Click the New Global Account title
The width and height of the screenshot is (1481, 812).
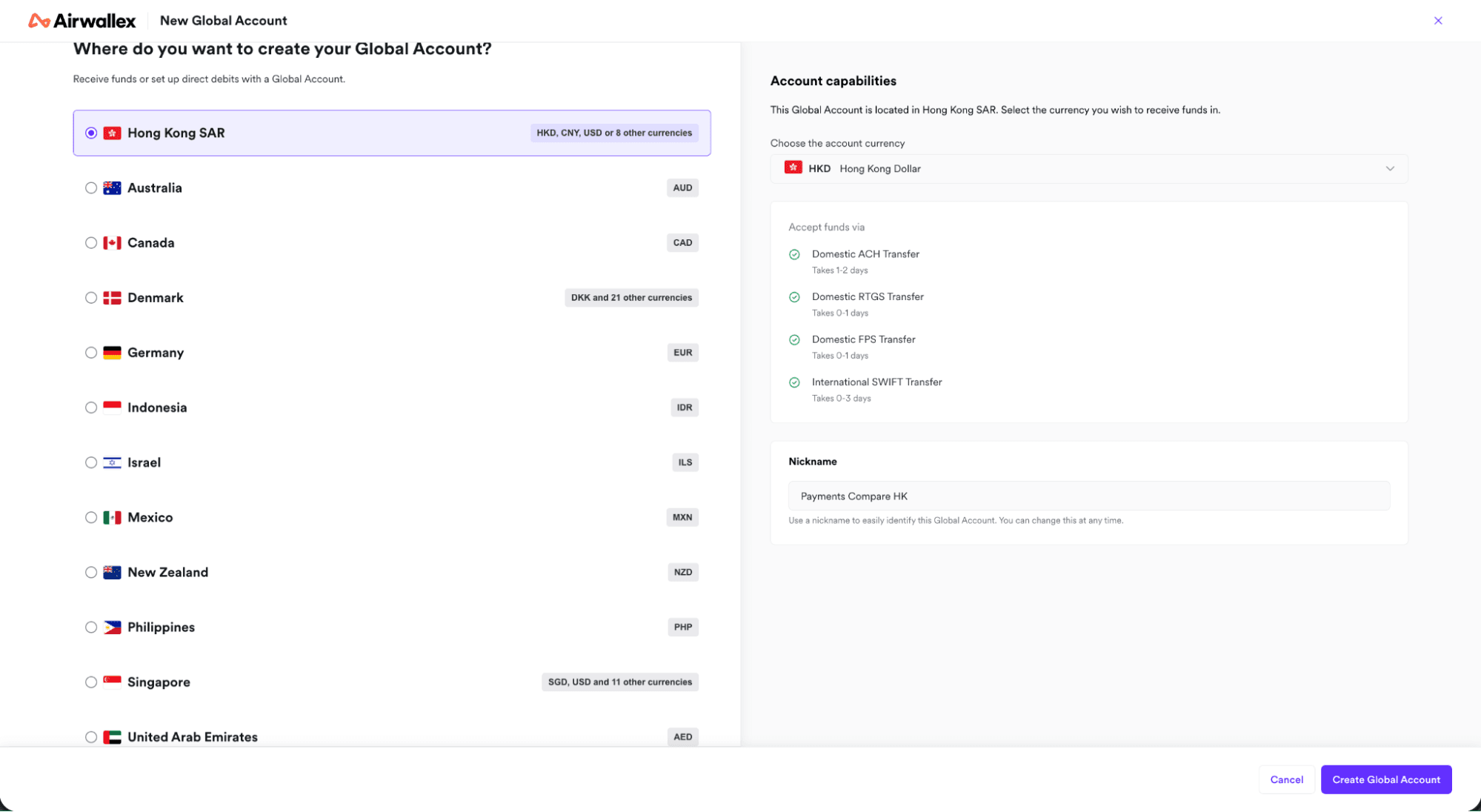tap(223, 21)
